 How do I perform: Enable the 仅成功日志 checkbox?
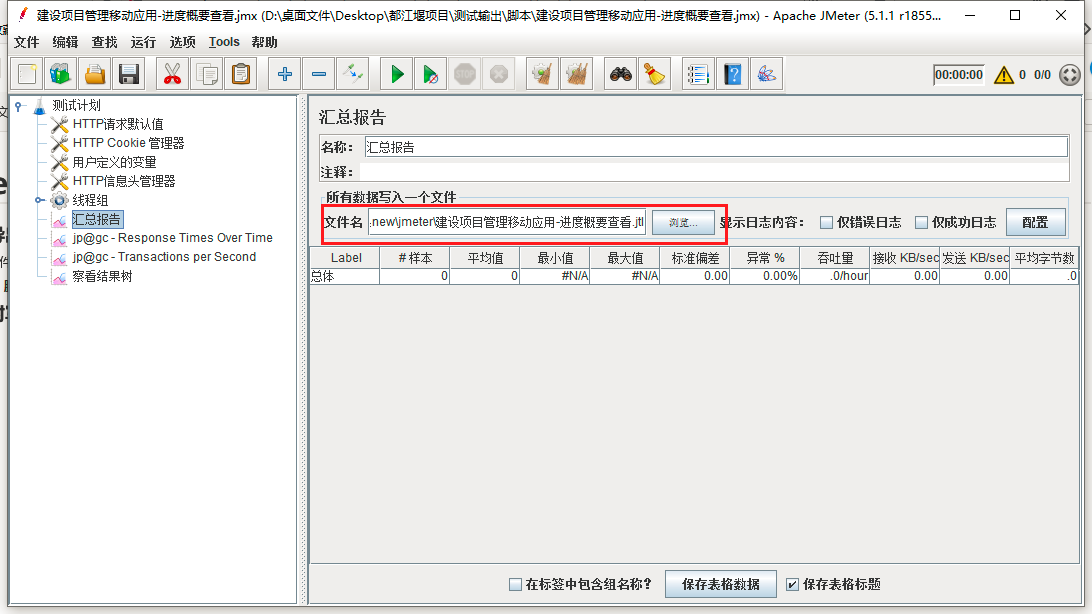point(921,223)
